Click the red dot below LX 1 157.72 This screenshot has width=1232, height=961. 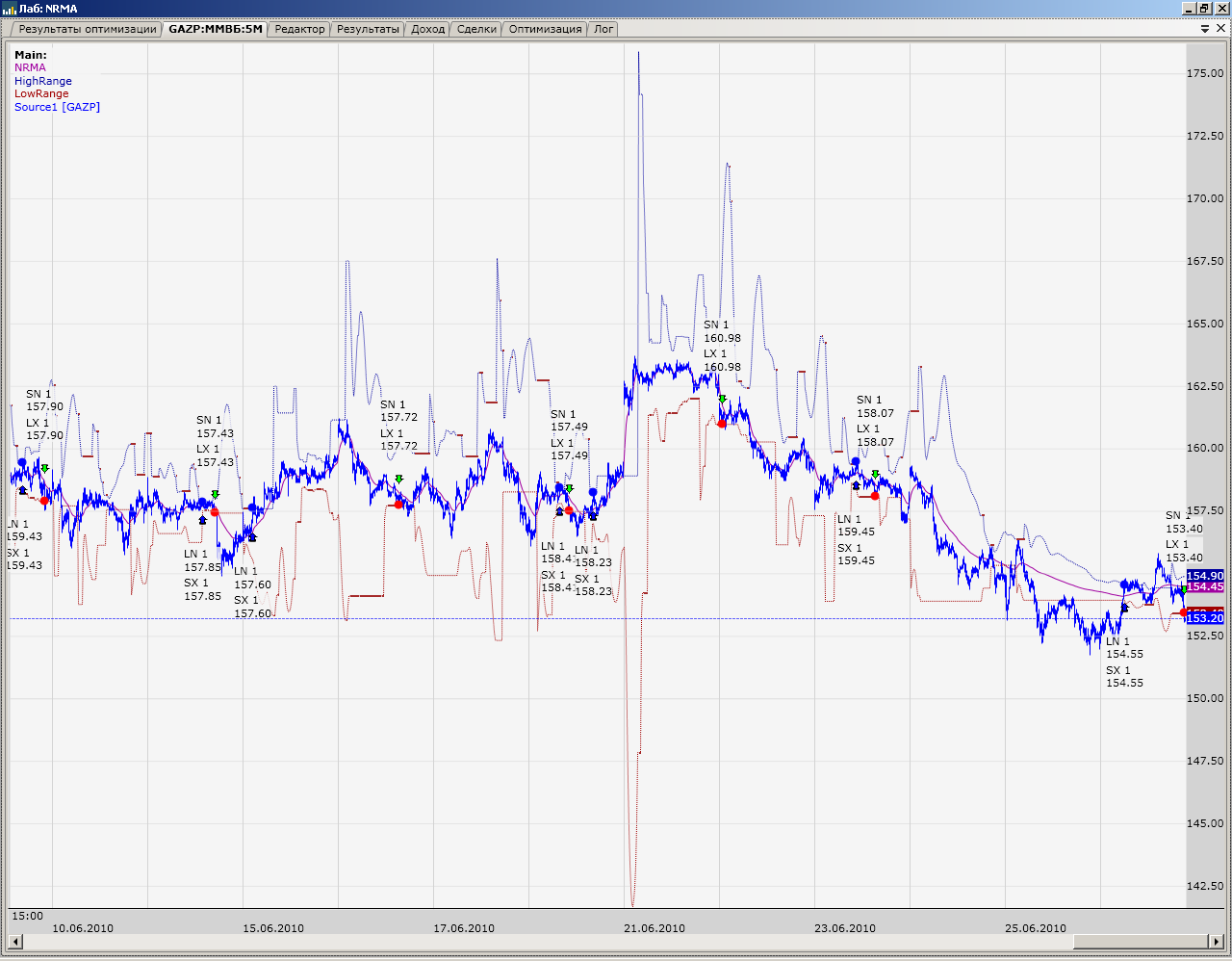click(x=398, y=505)
